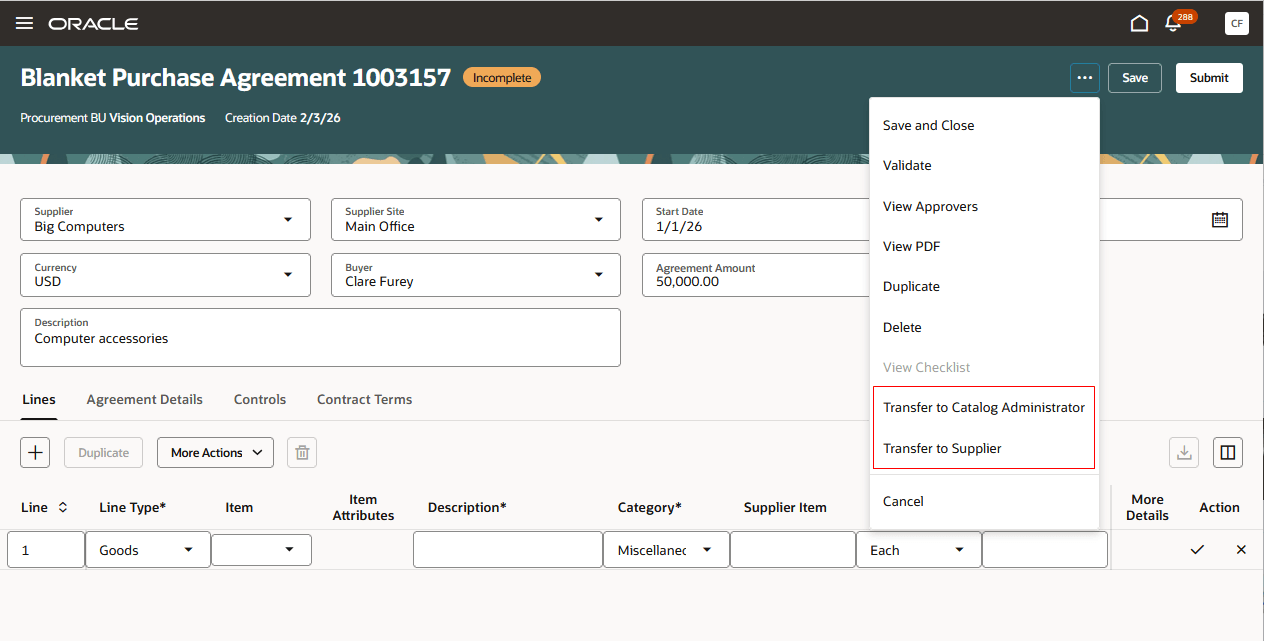1264x641 pixels.
Task: Edit the Description field text
Action: [320, 338]
